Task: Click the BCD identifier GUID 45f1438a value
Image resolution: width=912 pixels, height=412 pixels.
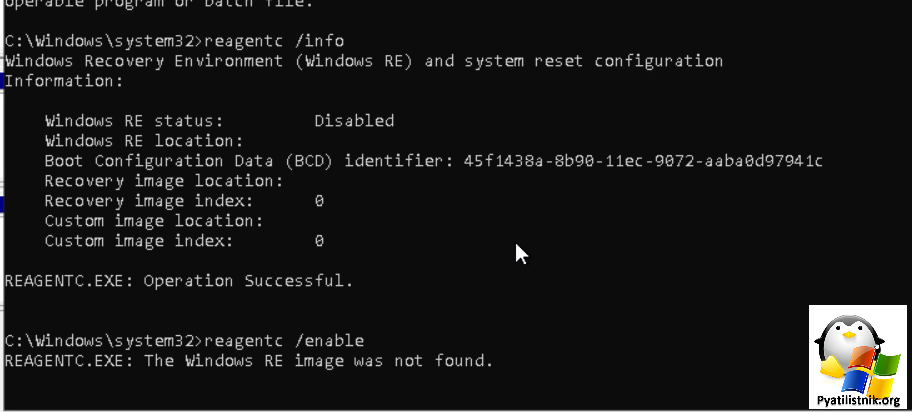Action: pyautogui.click(x=643, y=161)
